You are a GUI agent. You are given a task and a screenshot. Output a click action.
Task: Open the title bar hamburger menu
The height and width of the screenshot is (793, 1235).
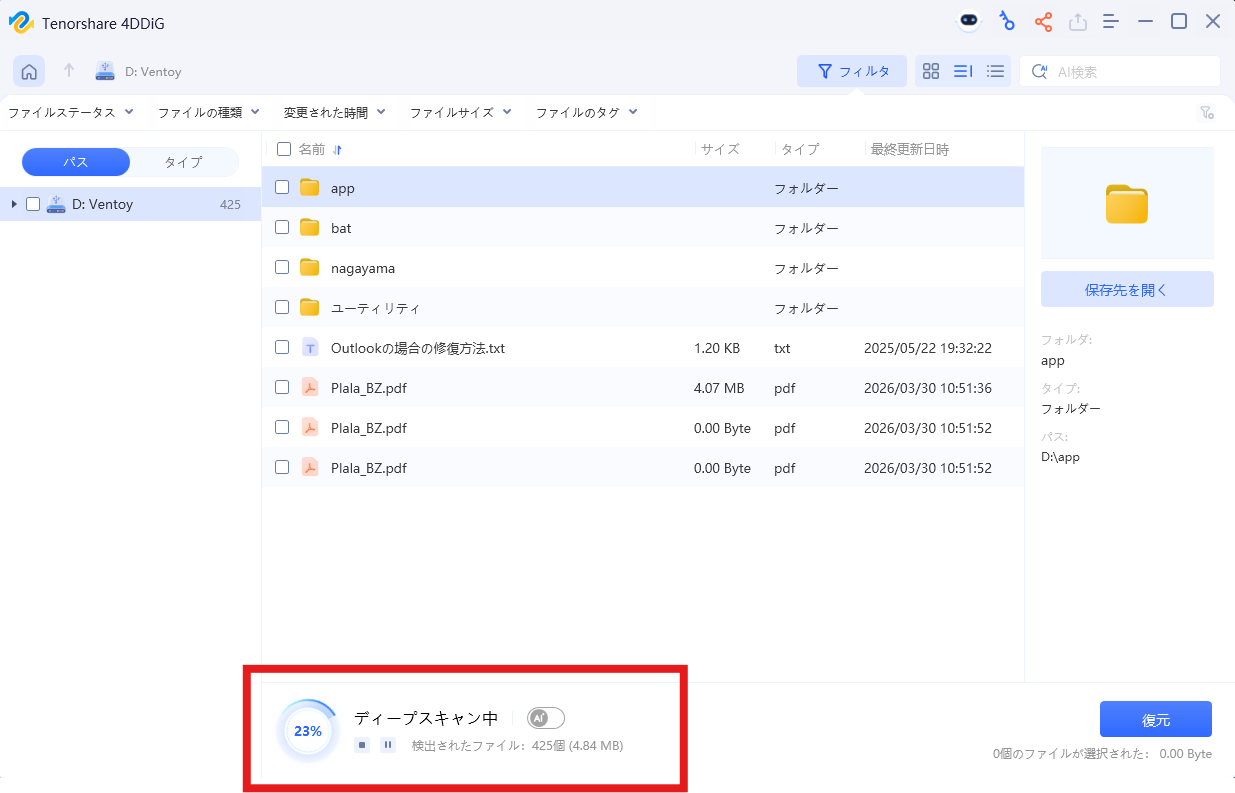1111,21
